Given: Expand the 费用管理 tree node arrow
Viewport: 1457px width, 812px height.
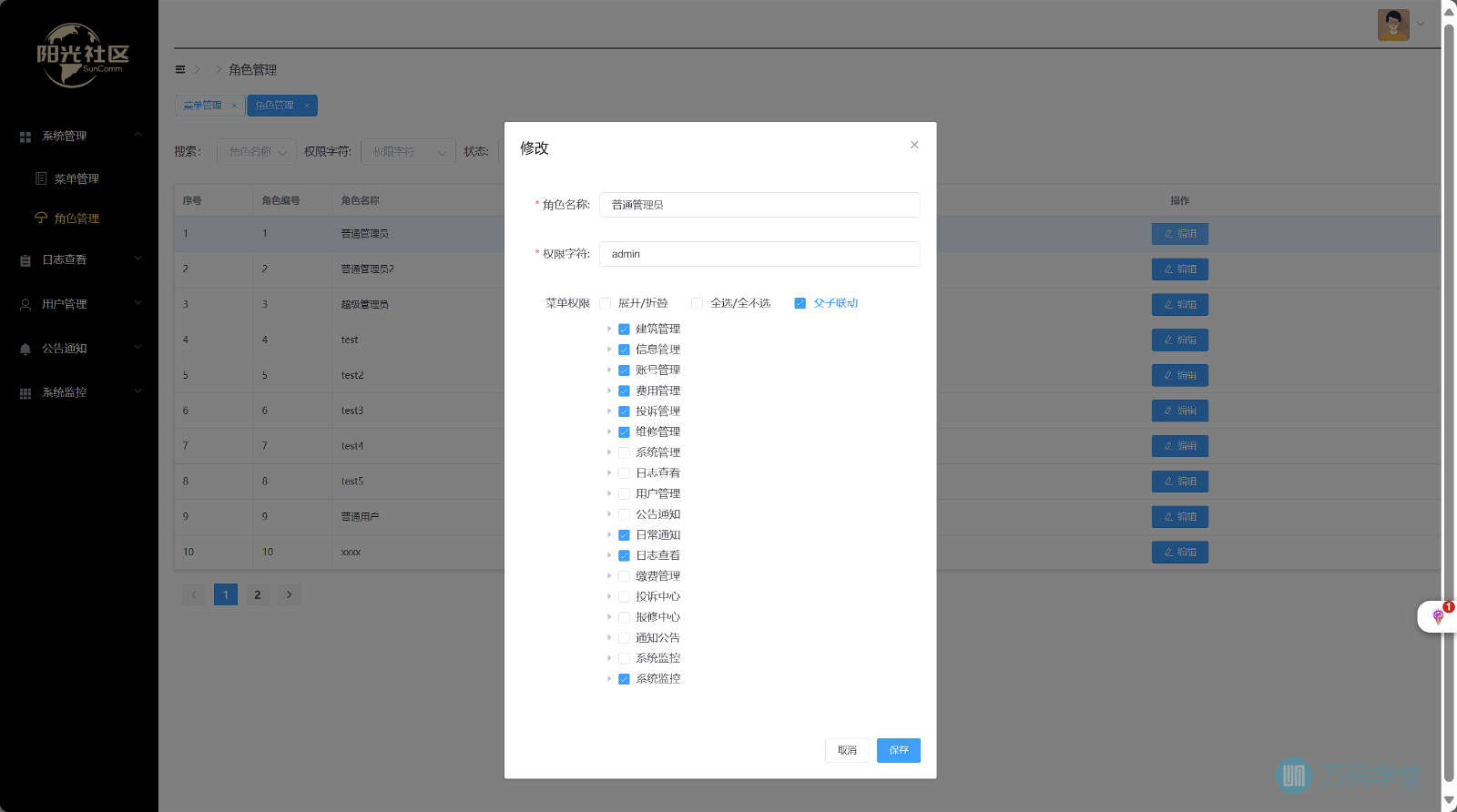Looking at the screenshot, I should click(609, 391).
